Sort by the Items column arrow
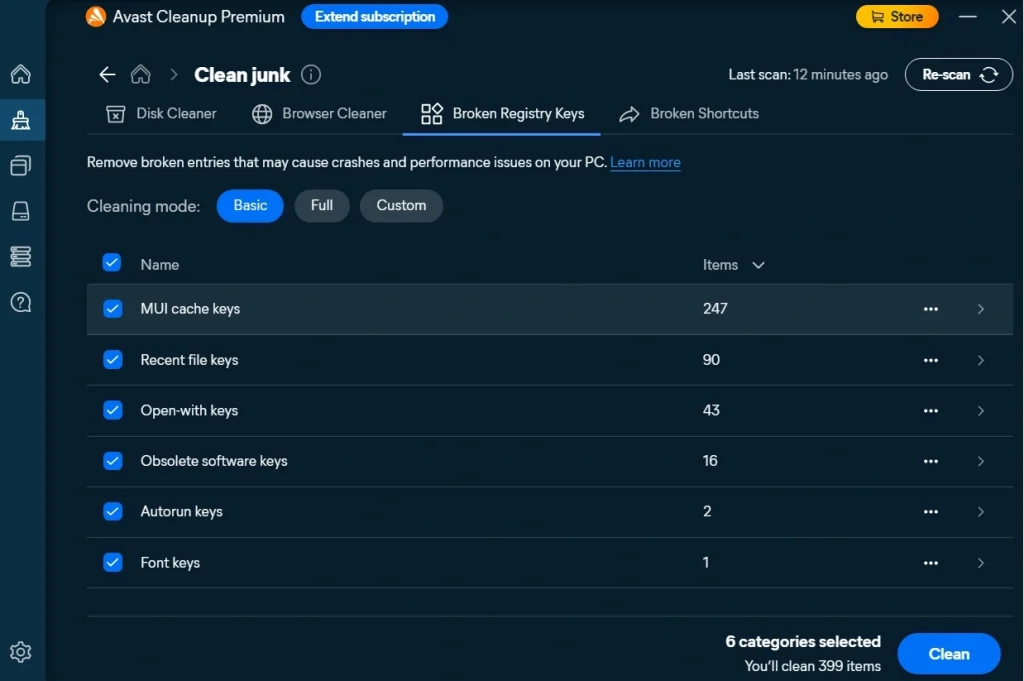Image resolution: width=1024 pixels, height=681 pixels. coord(758,265)
